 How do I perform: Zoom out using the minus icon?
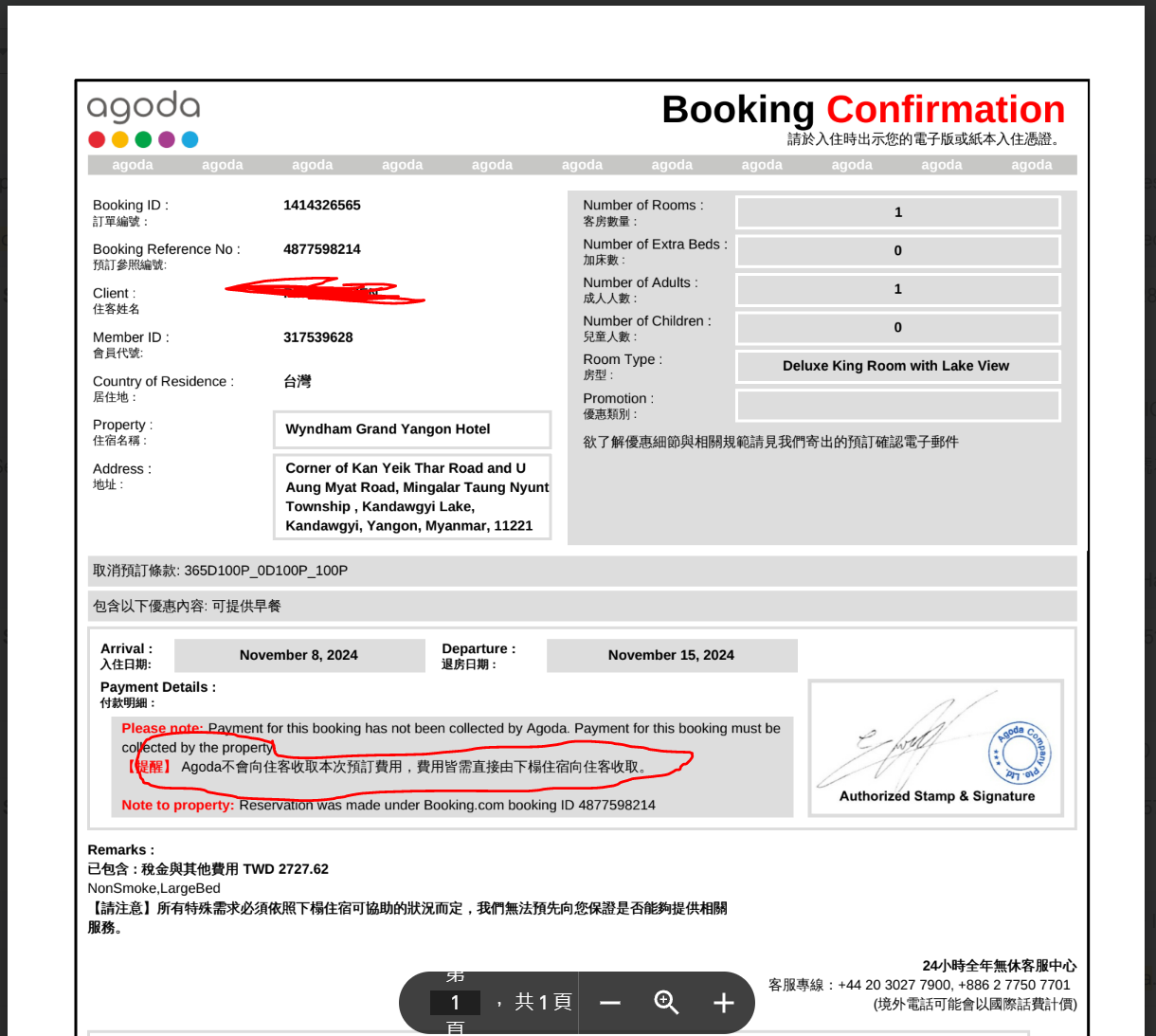click(x=610, y=1003)
